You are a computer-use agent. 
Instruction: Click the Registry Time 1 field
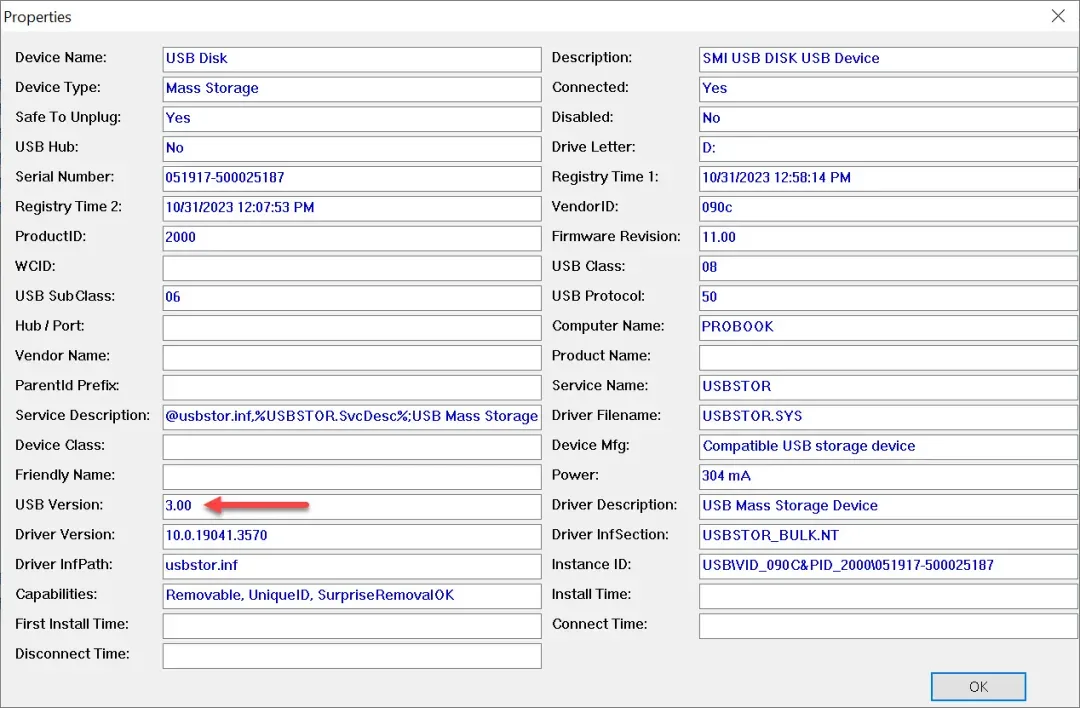[x=887, y=178]
